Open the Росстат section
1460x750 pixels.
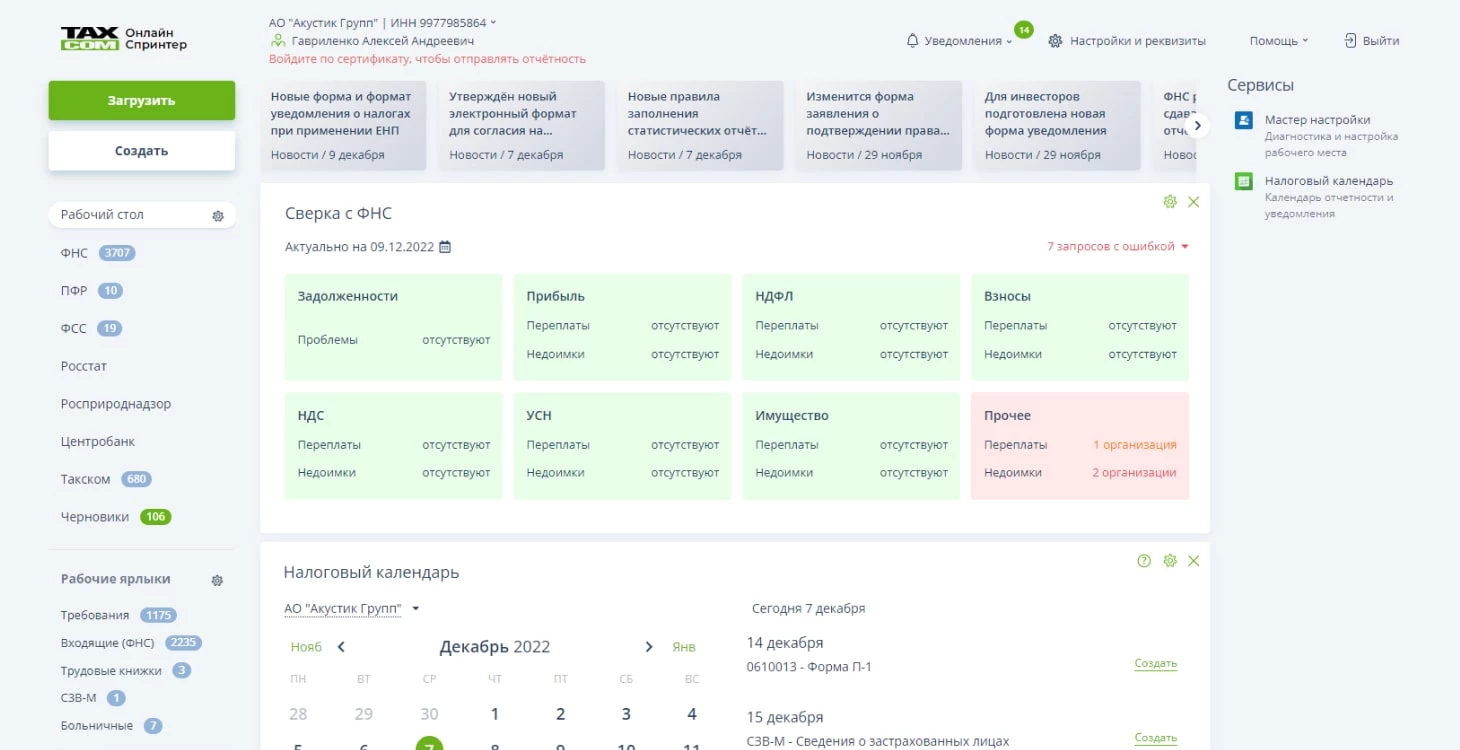point(84,366)
